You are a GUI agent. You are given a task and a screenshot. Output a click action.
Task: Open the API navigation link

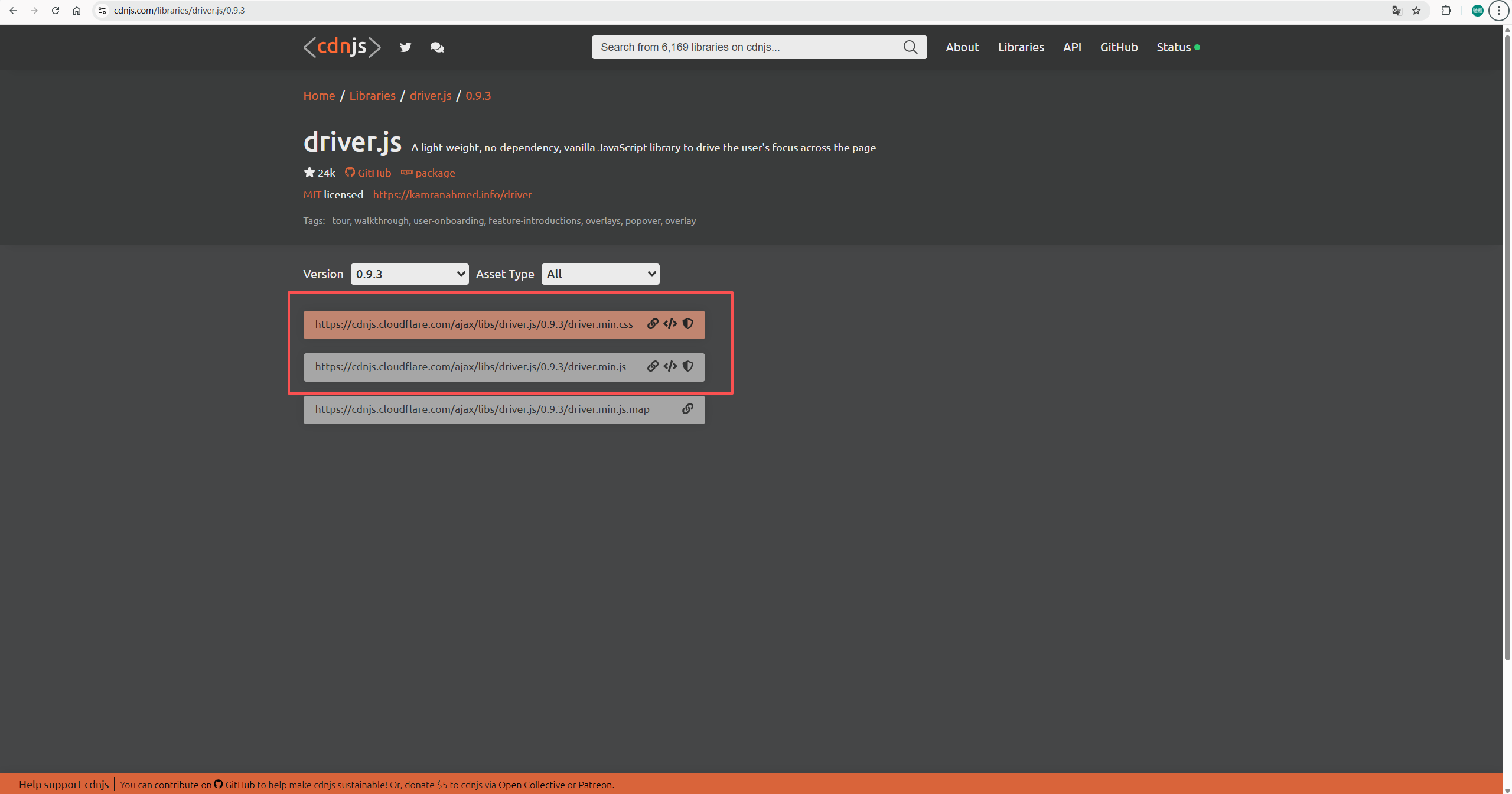pos(1072,47)
